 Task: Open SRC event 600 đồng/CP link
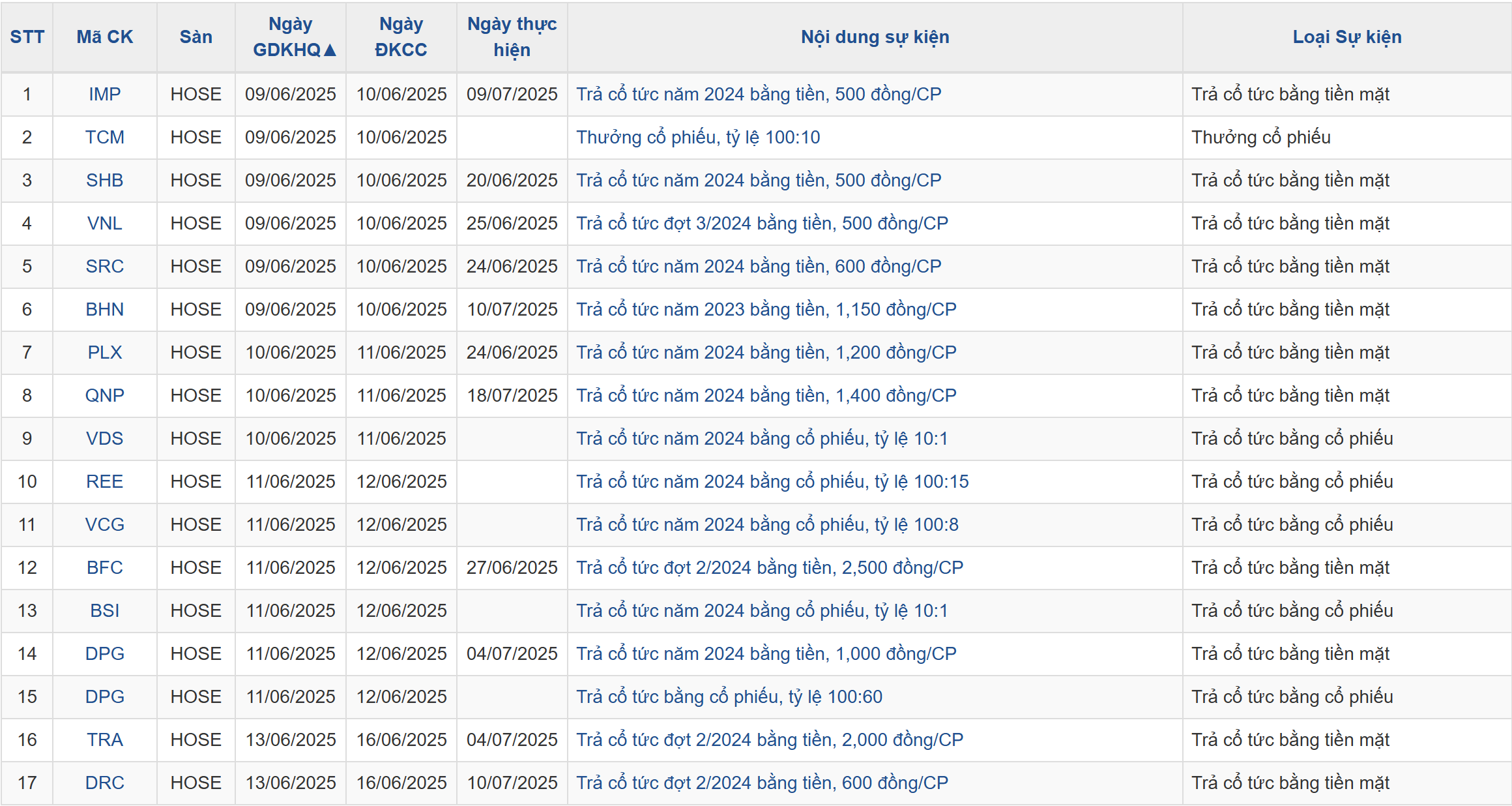coord(759,266)
